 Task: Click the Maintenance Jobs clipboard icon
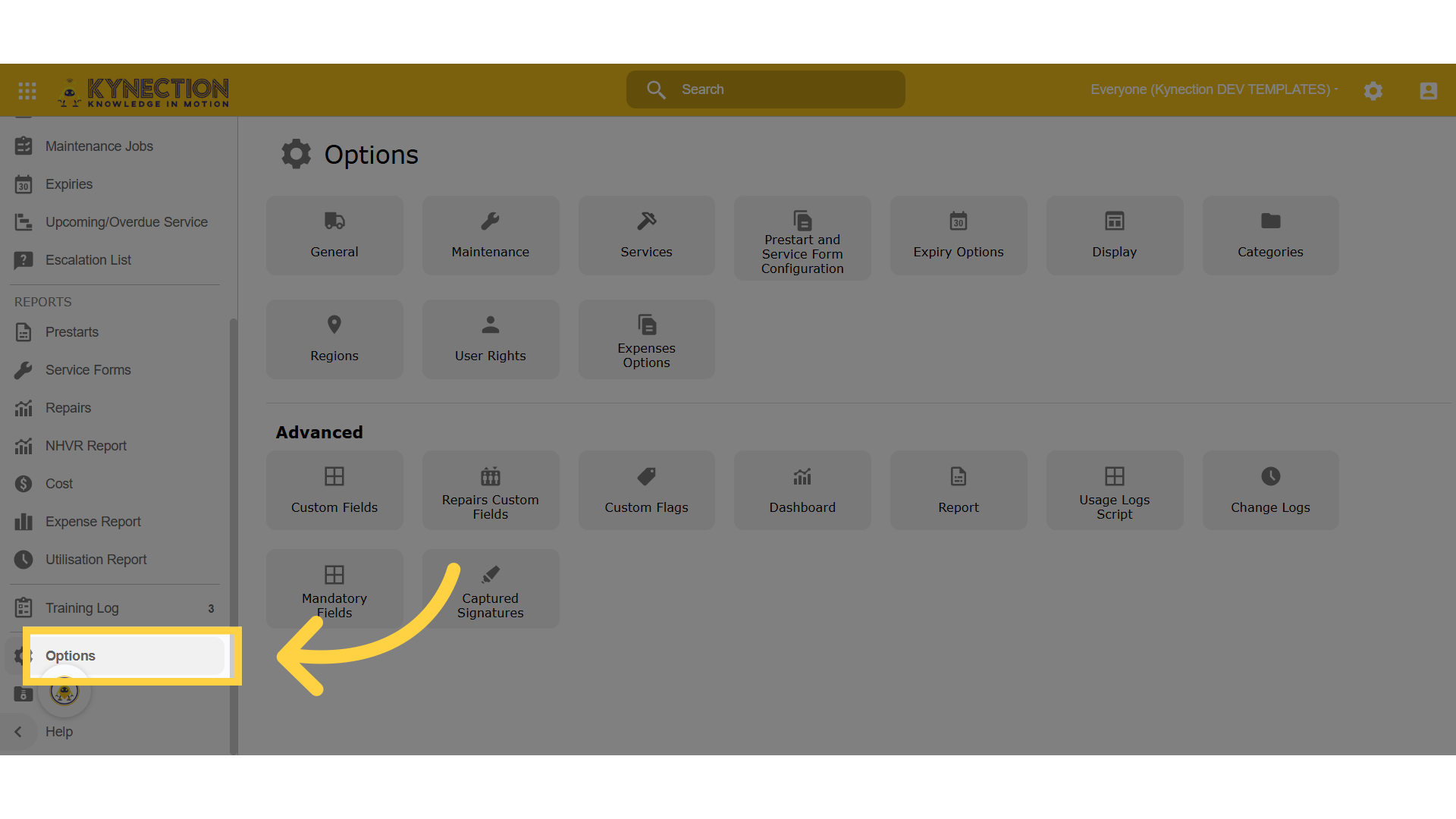point(24,146)
